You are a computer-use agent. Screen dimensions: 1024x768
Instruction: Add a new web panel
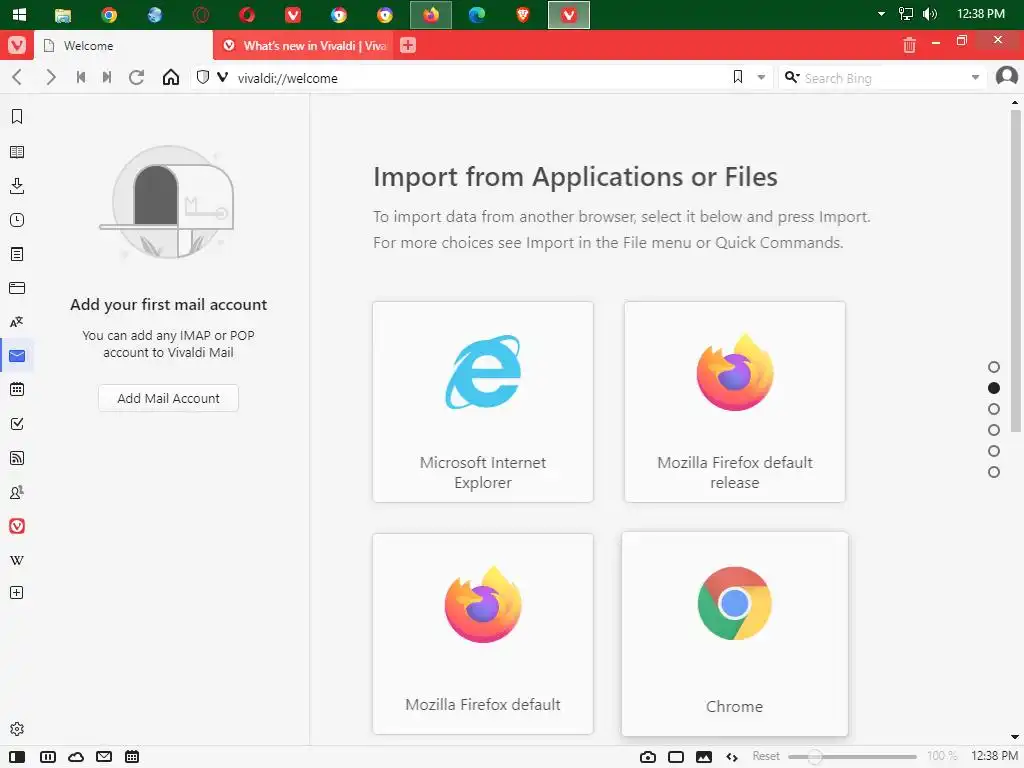pyautogui.click(x=17, y=592)
